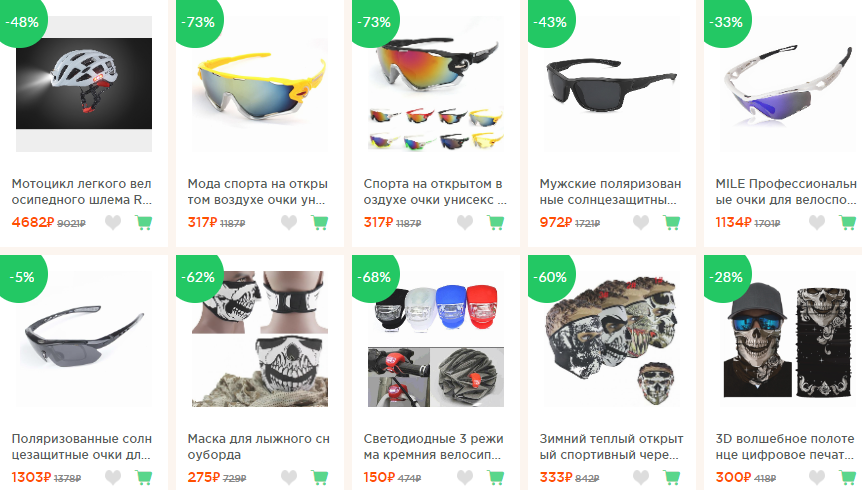Add the 300₽ 3D bandana to cart
Image resolution: width=862 pixels, height=490 pixels.
[847, 477]
